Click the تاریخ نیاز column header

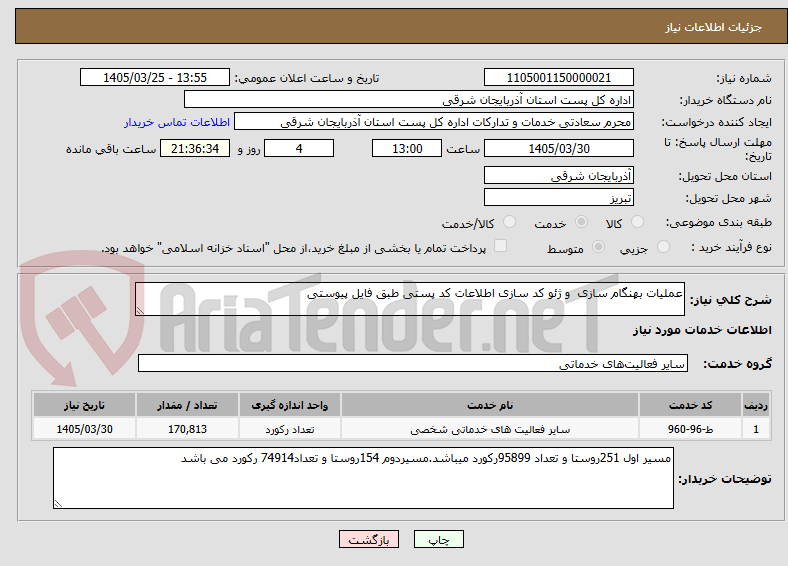click(84, 405)
